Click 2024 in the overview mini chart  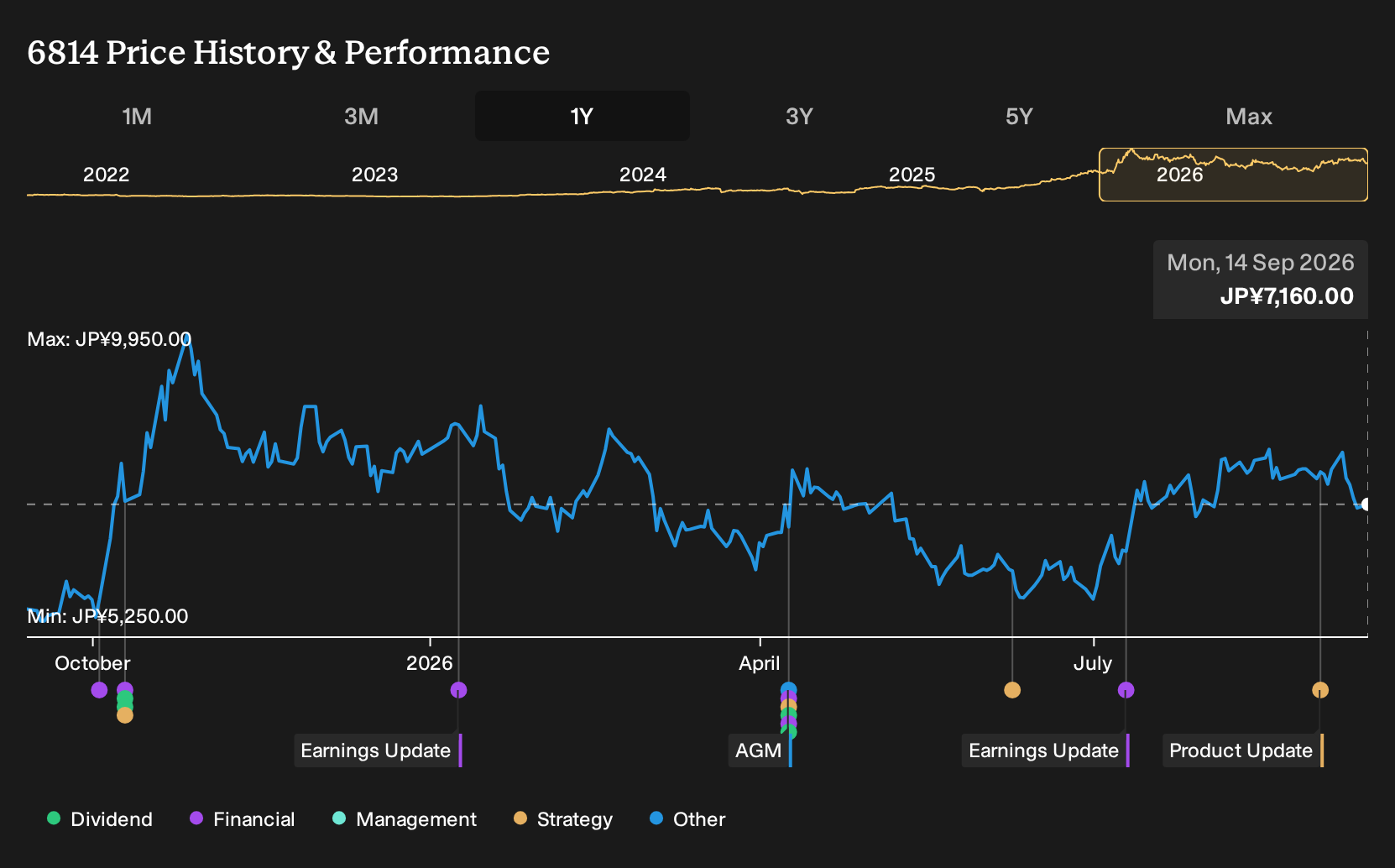(x=643, y=175)
